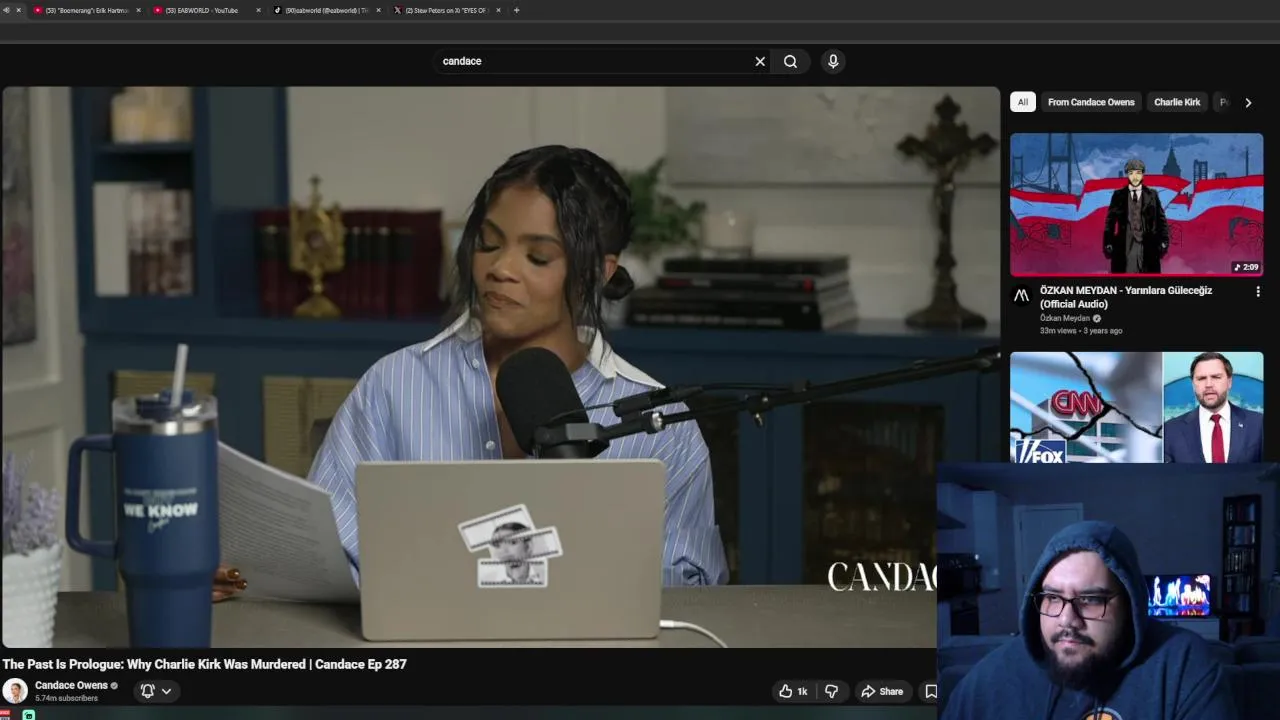
Task: Show more chips with the right arrow
Action: tap(1248, 102)
